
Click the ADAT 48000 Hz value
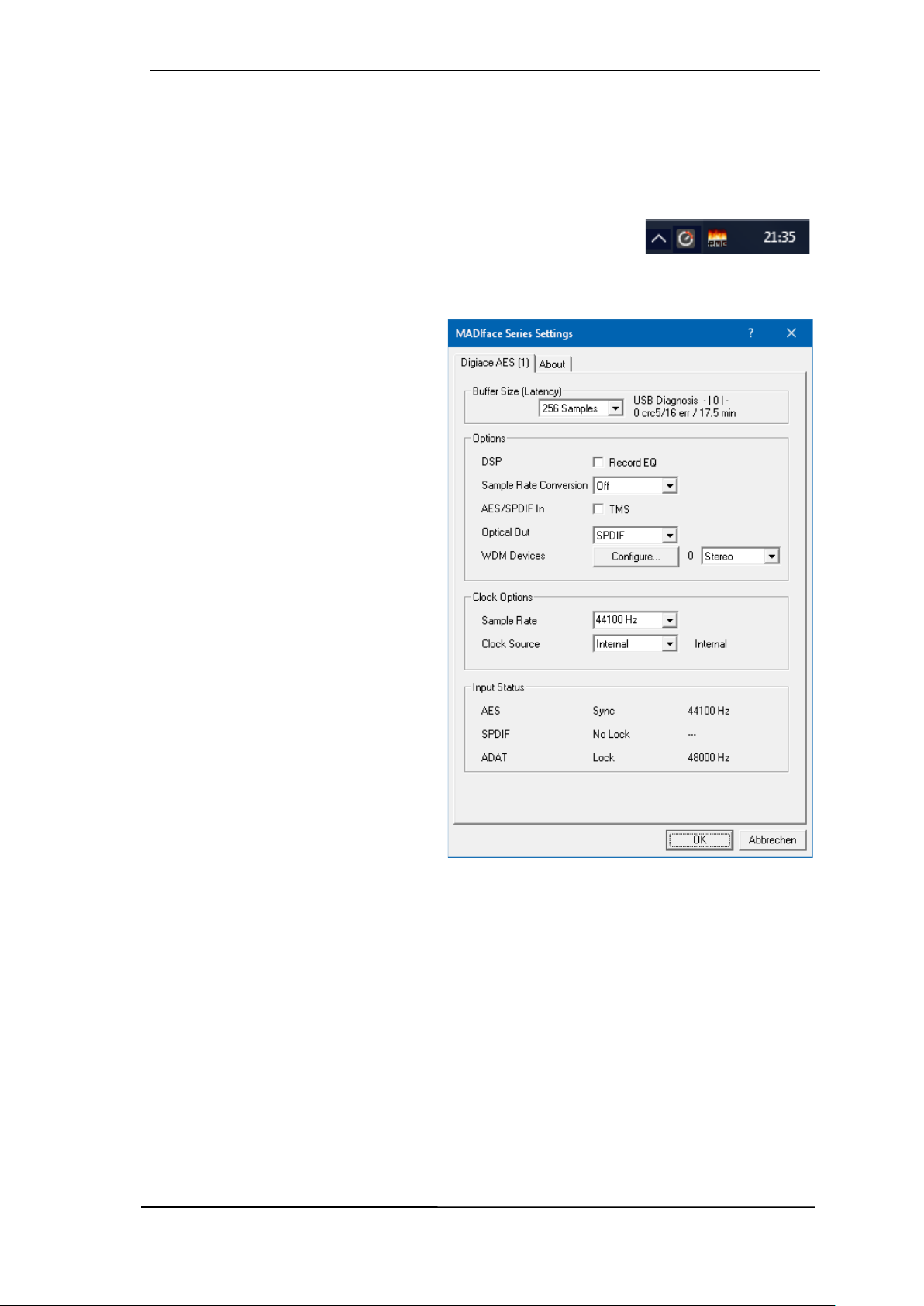point(709,758)
